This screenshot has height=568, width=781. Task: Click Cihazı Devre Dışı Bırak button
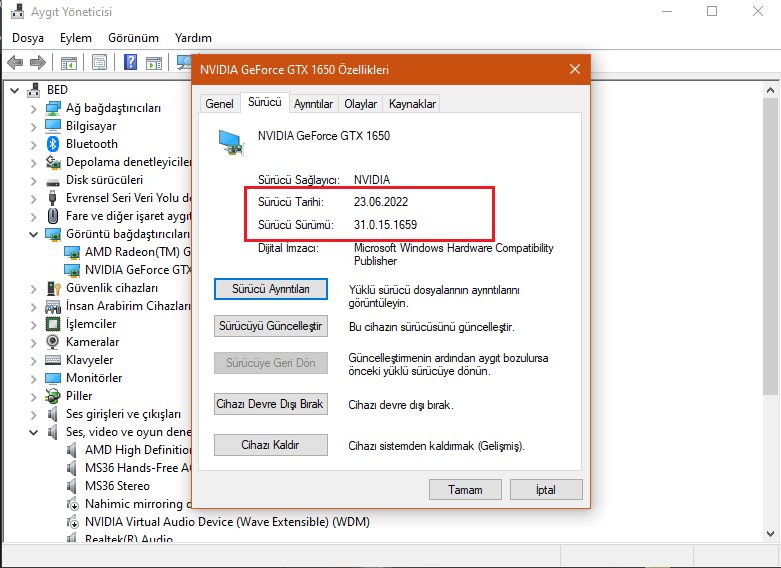click(x=271, y=404)
